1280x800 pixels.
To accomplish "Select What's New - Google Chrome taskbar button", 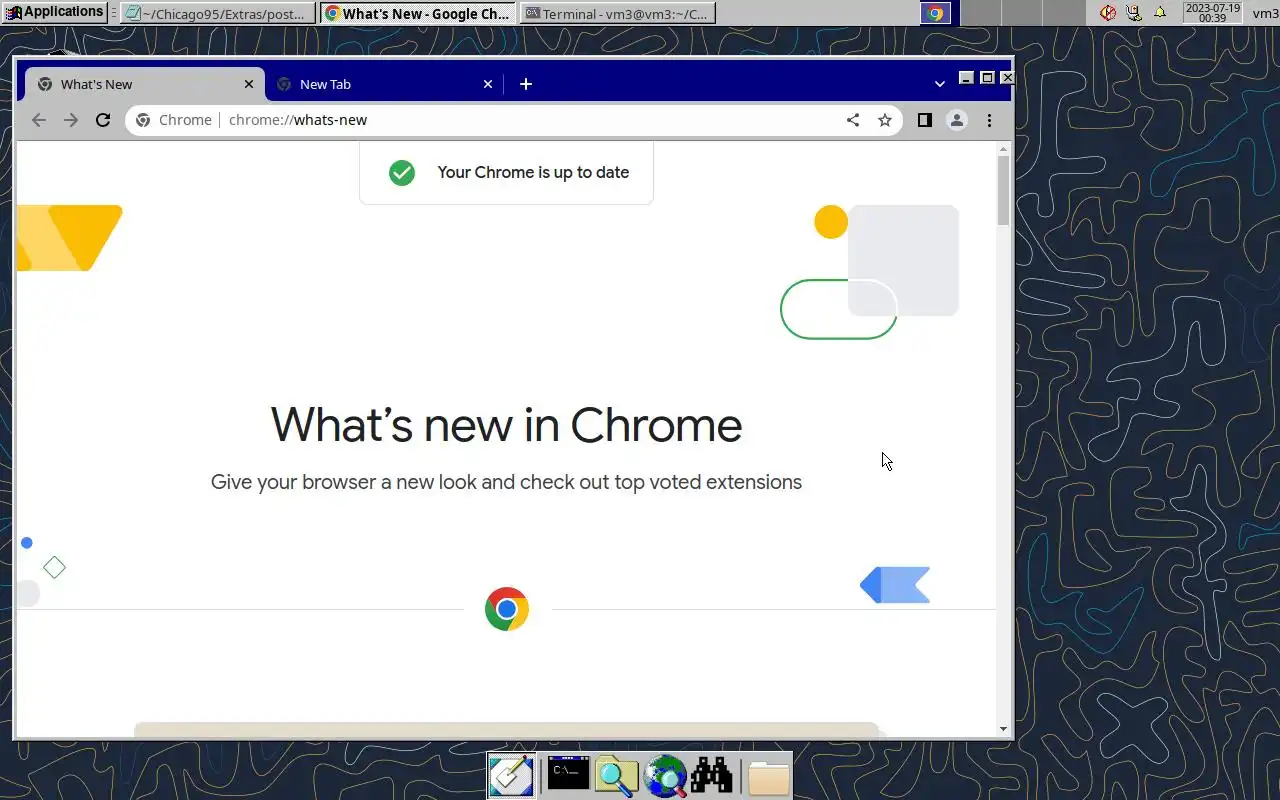I will [x=419, y=13].
